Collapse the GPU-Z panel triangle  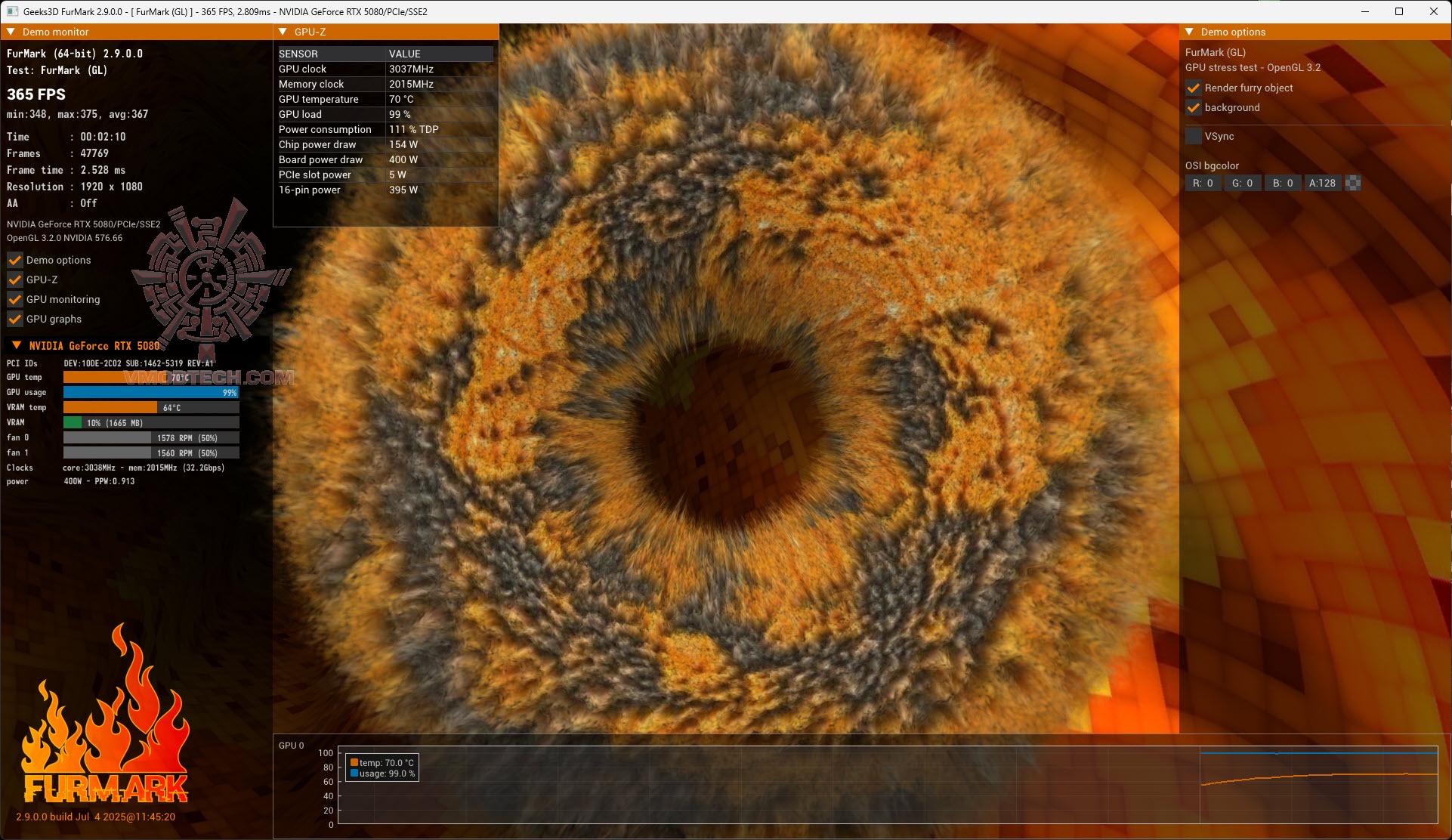[283, 32]
